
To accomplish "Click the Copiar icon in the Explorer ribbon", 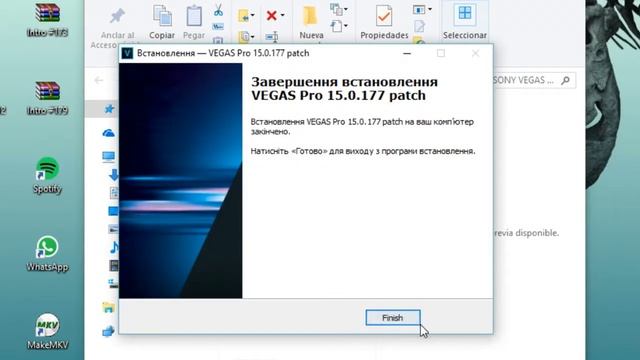I will (x=162, y=16).
